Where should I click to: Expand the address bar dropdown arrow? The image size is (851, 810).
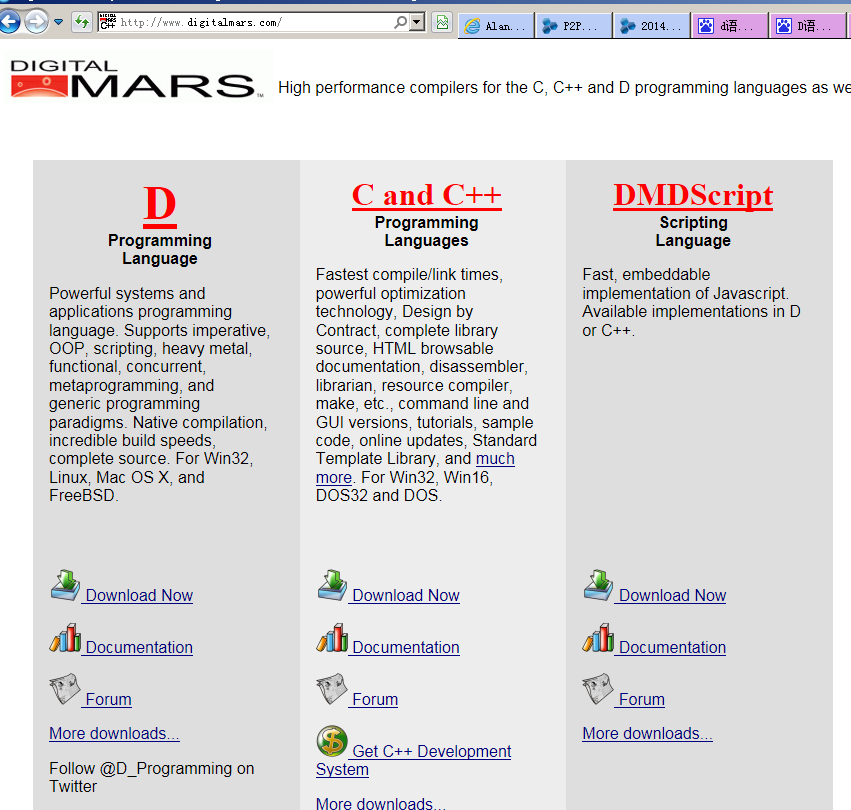[x=417, y=22]
